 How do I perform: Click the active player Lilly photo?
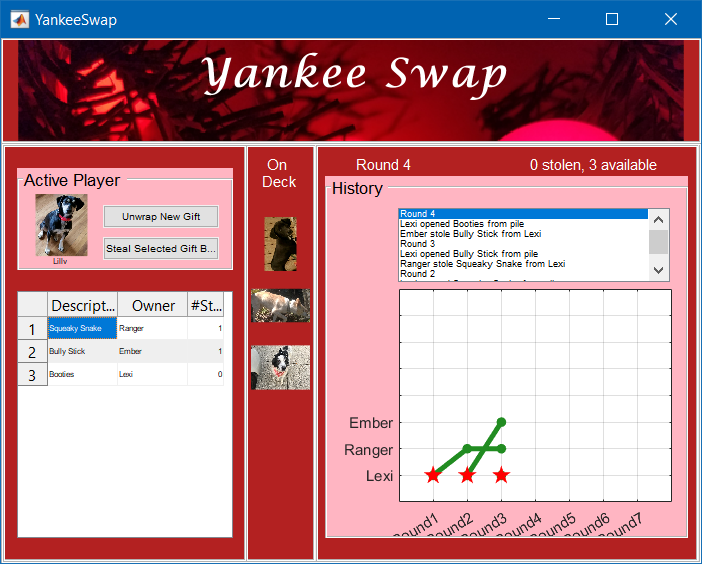tap(61, 224)
